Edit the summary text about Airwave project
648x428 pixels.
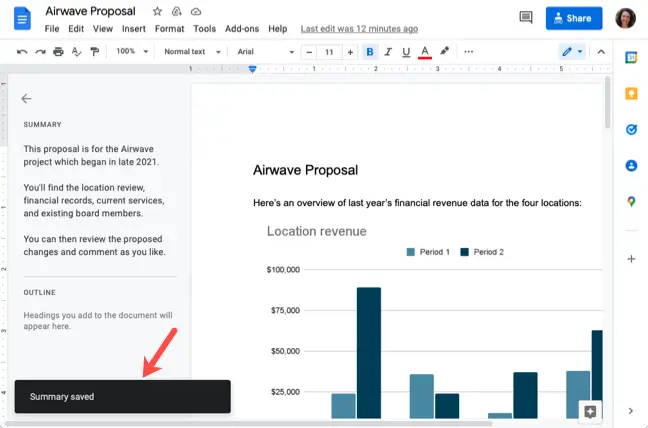point(95,200)
